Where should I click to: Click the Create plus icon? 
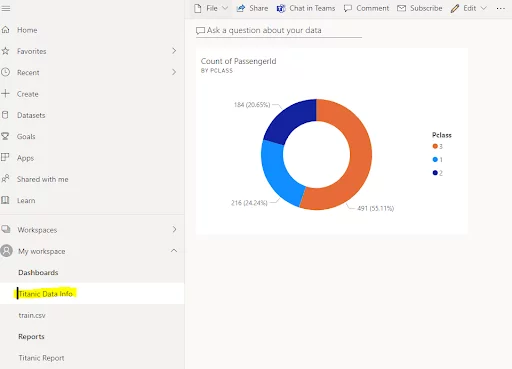(x=5, y=94)
